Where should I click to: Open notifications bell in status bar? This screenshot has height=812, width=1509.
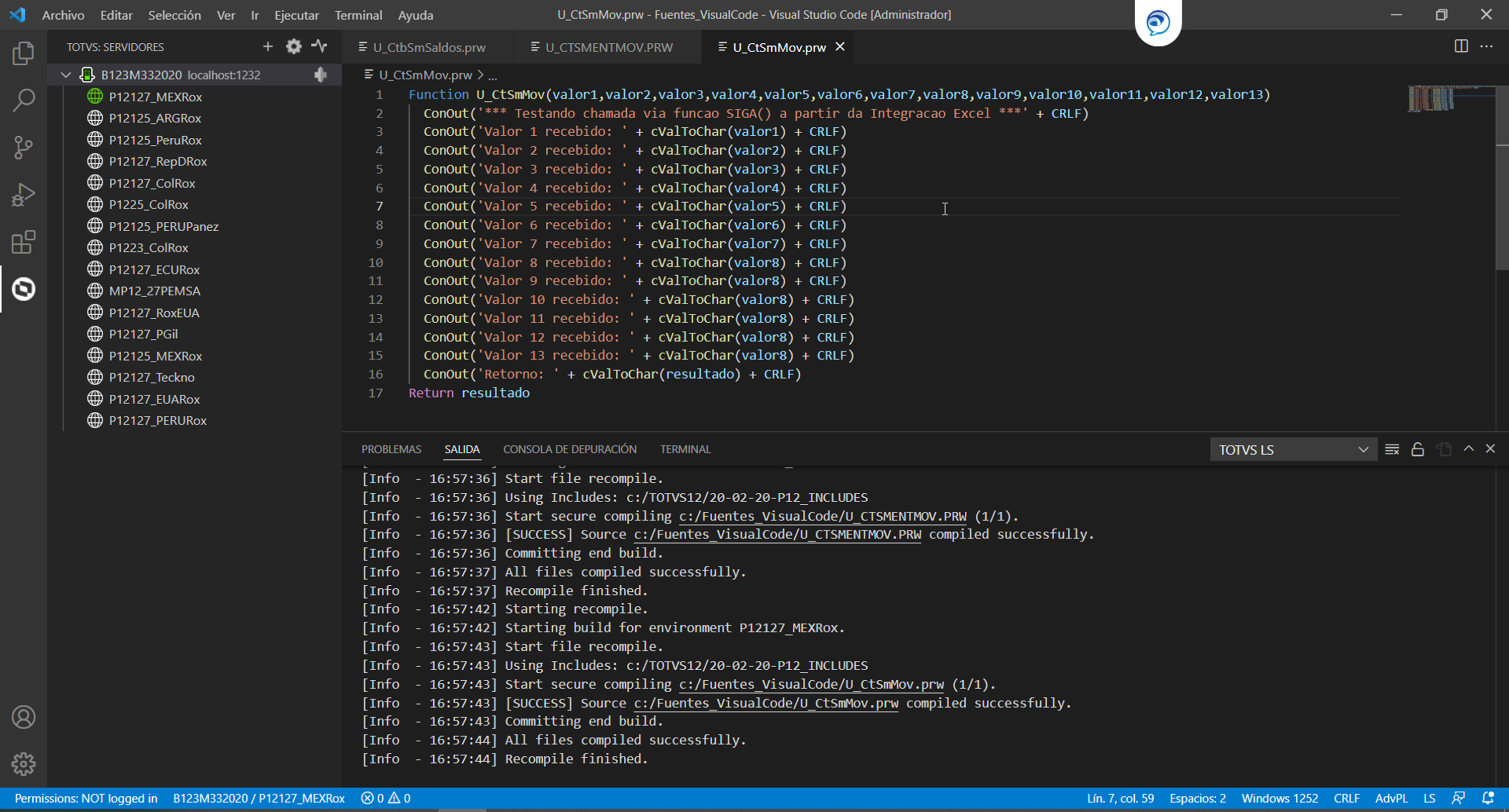point(1487,798)
